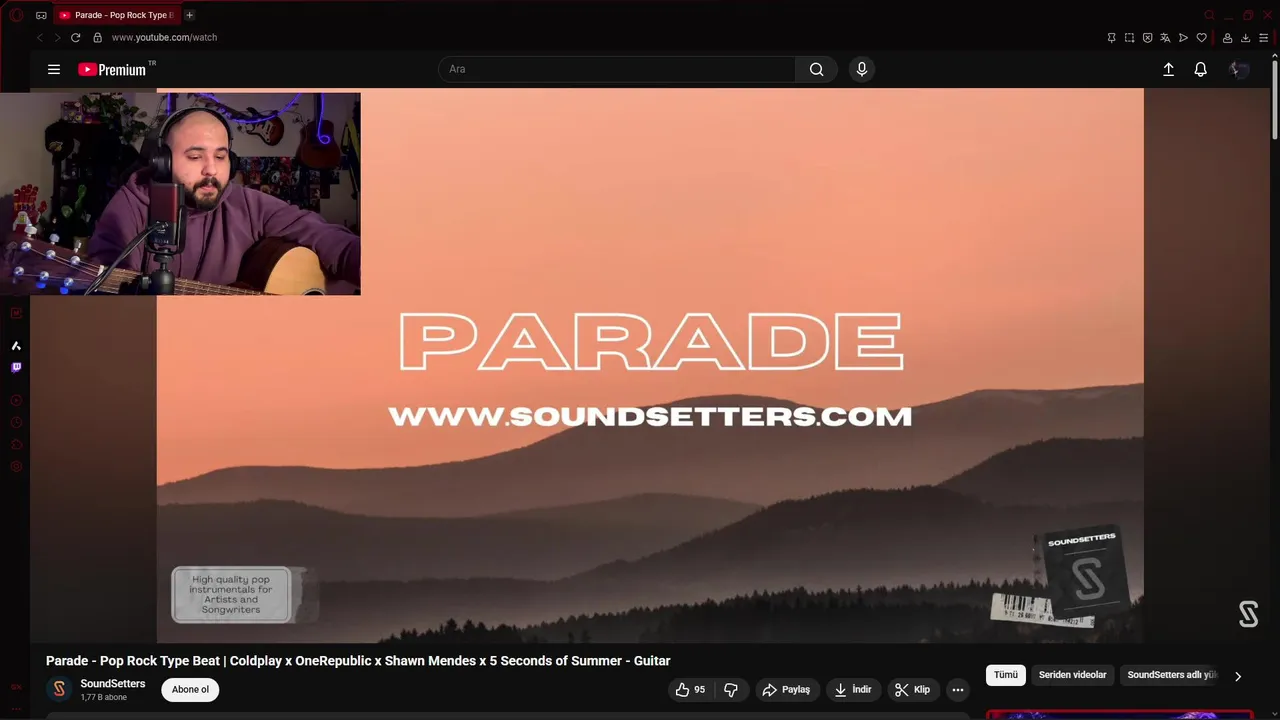
Task: Open the browser downloads icon
Action: coord(1245,38)
